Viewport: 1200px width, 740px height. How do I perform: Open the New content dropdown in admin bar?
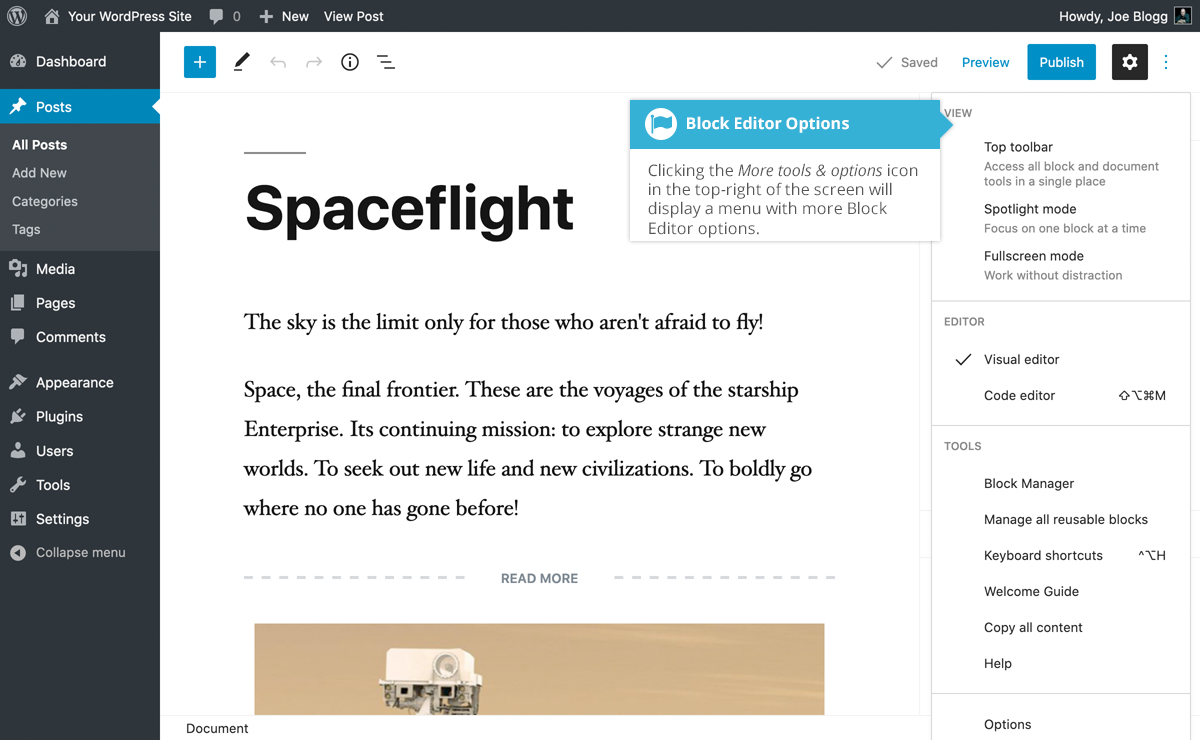284,16
